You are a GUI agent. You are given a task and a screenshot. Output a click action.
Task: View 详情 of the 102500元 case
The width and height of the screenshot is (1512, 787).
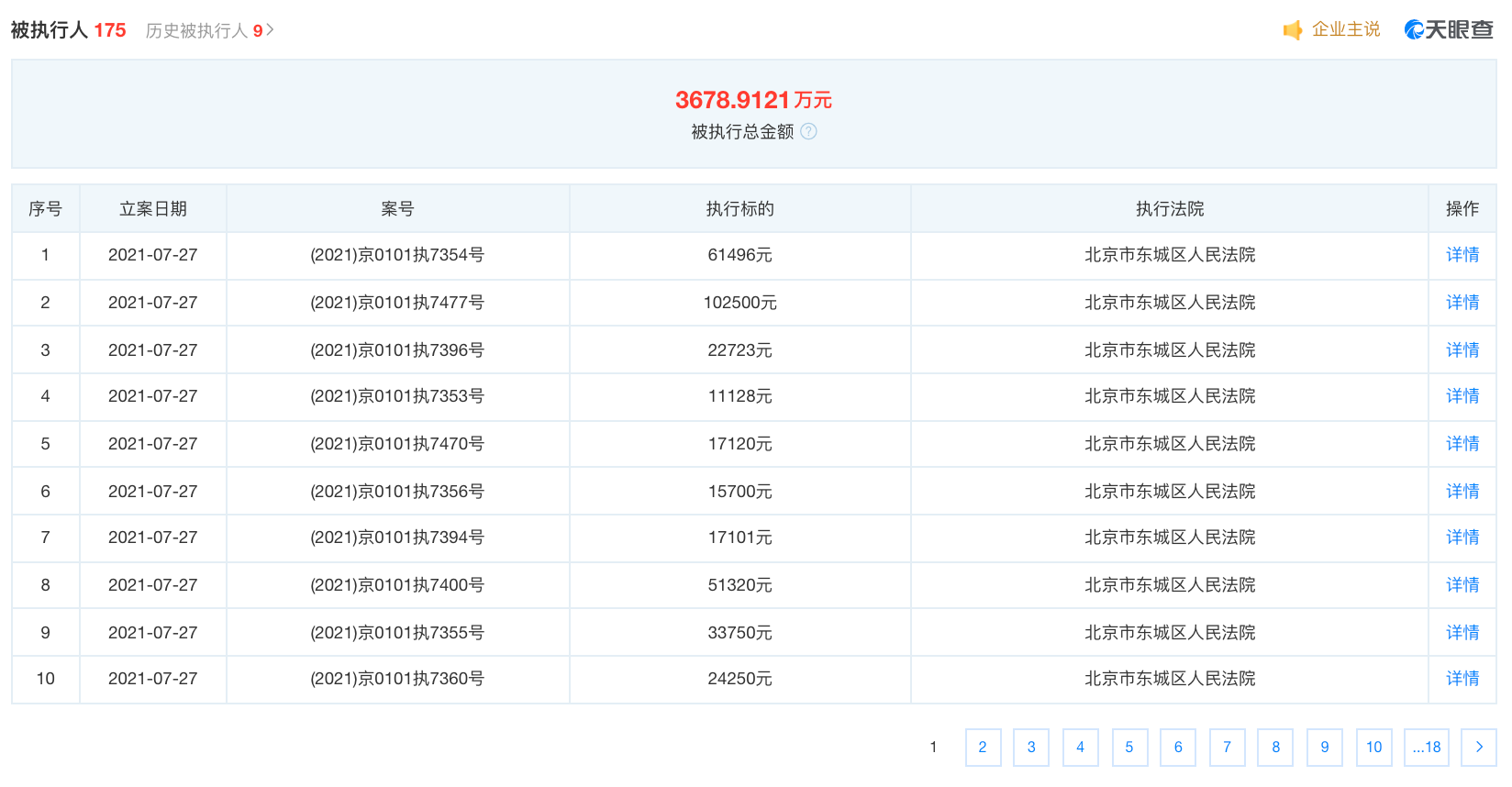[1462, 303]
